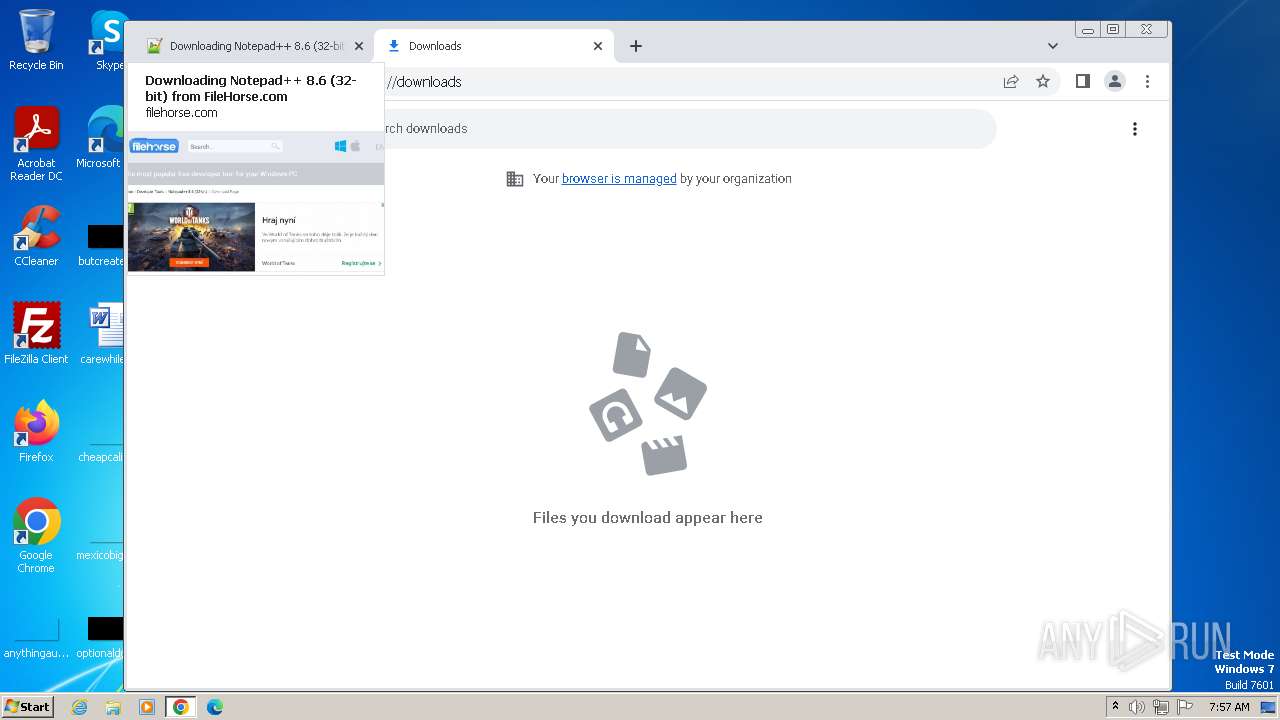Viewport: 1280px width, 720px height.
Task: Open the Action Center flag icon
Action: click(1186, 707)
